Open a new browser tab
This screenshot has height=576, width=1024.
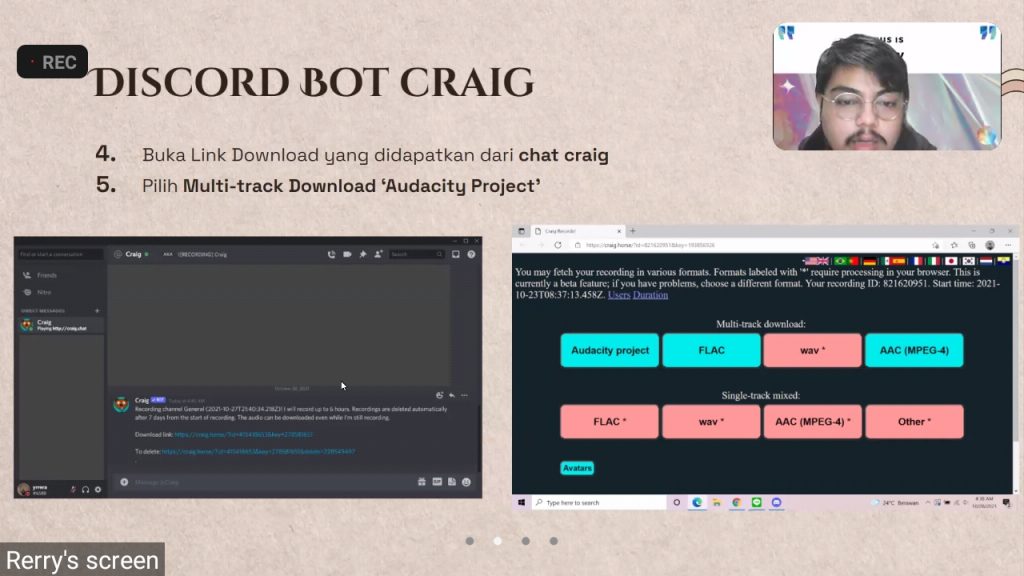632,231
